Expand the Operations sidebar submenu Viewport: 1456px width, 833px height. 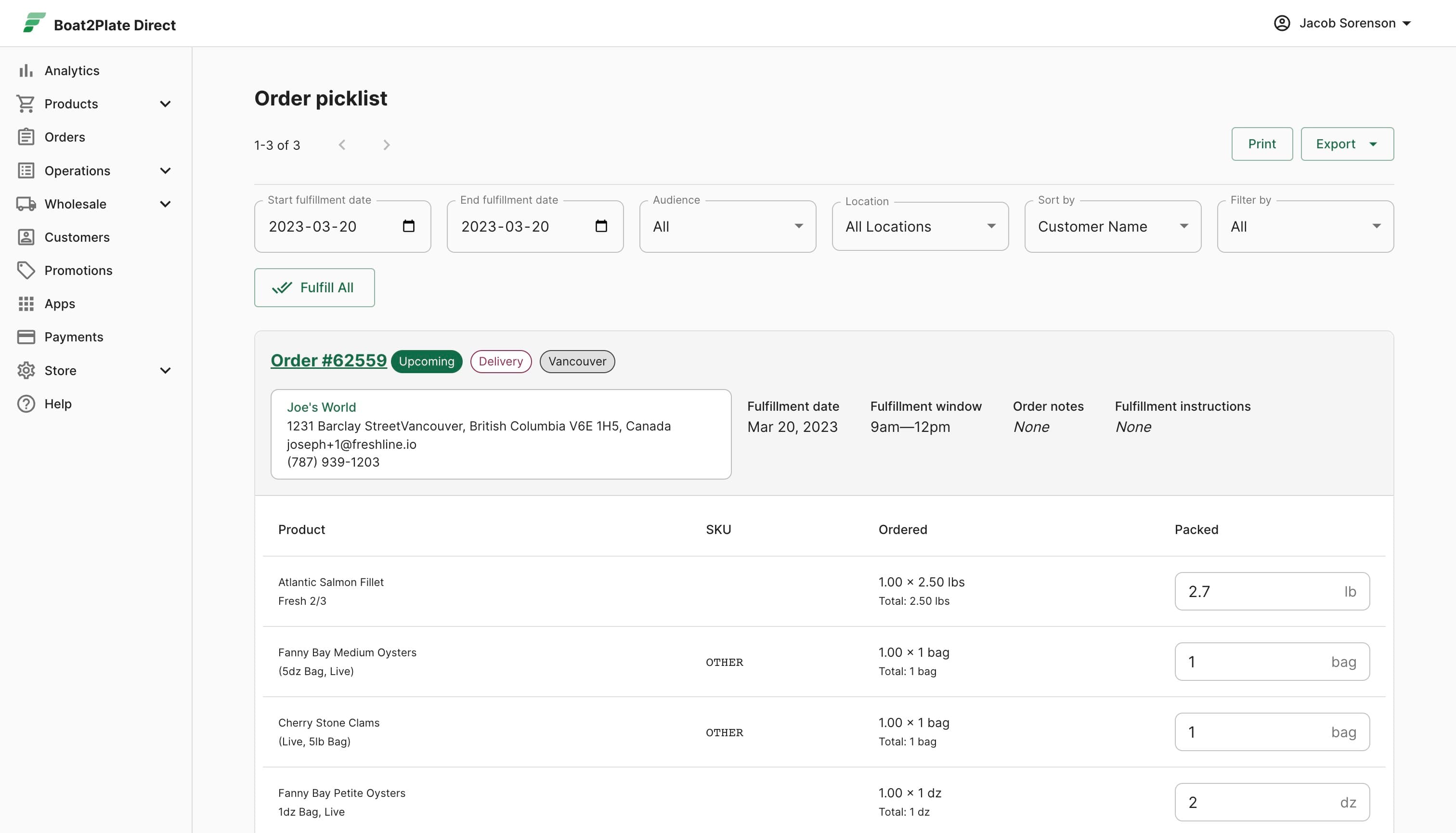click(x=165, y=170)
